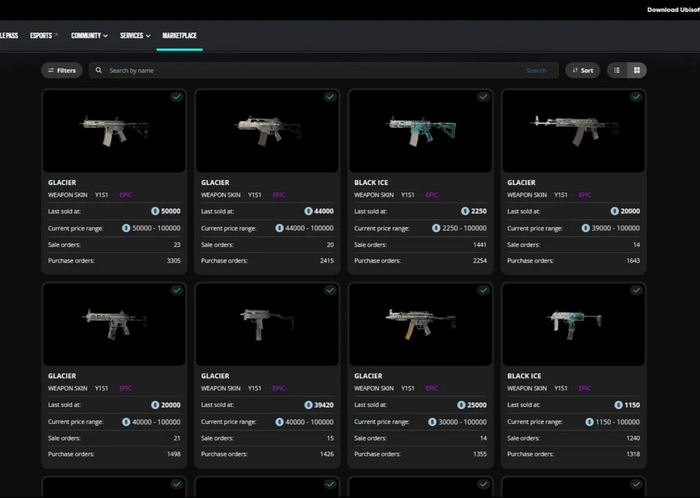Click the checkmark on Glacier card with 1643 purchase orders
This screenshot has width=700, height=498.
tap(636, 97)
